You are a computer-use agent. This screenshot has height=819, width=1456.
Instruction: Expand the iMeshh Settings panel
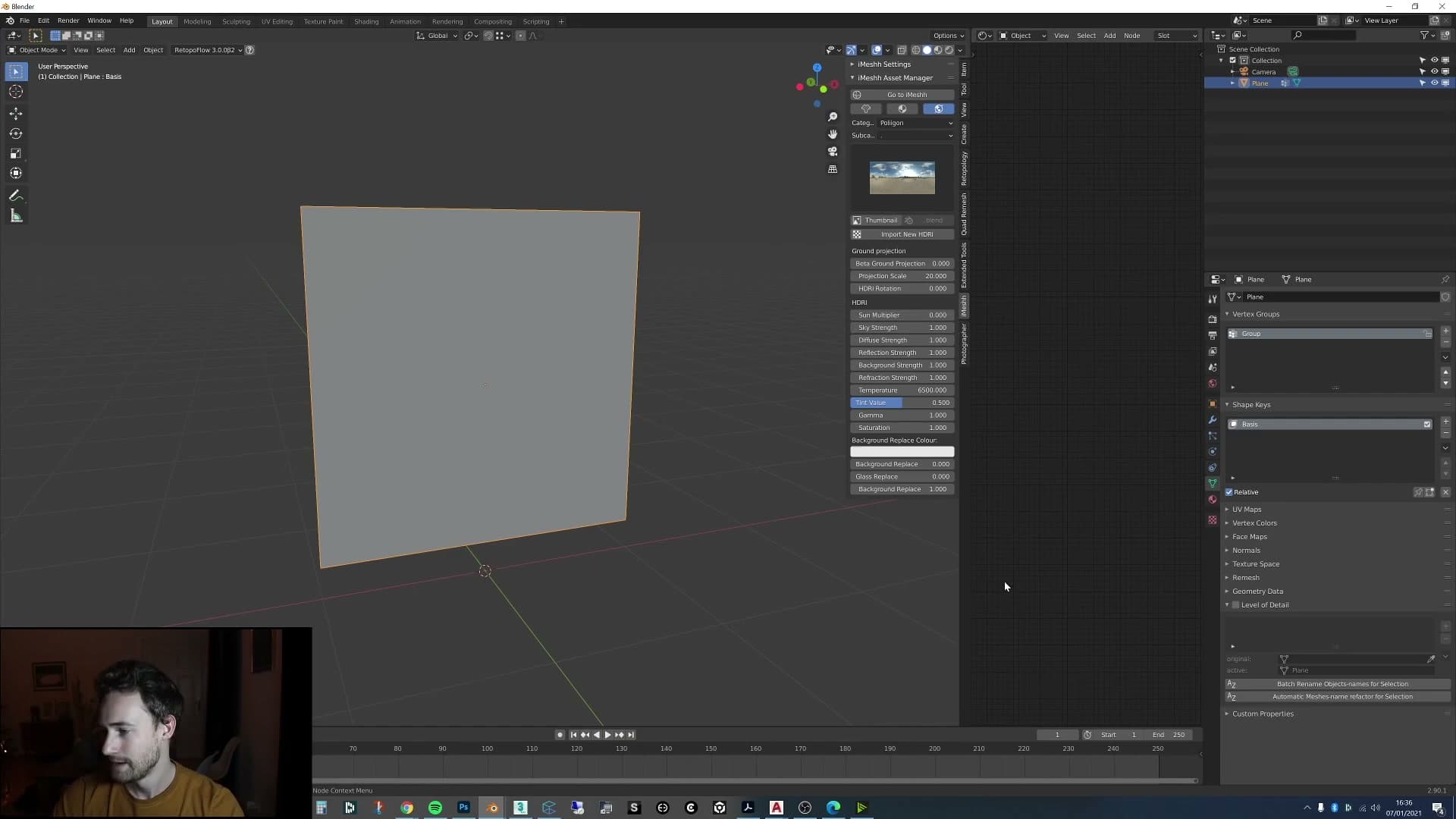pyautogui.click(x=884, y=64)
